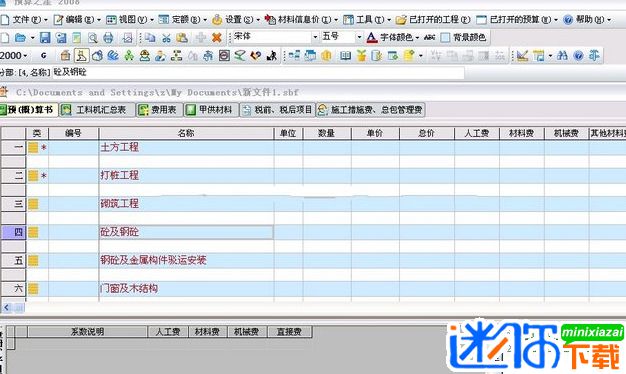
Task: Open the 材料信息价 menu
Action: tap(302, 19)
